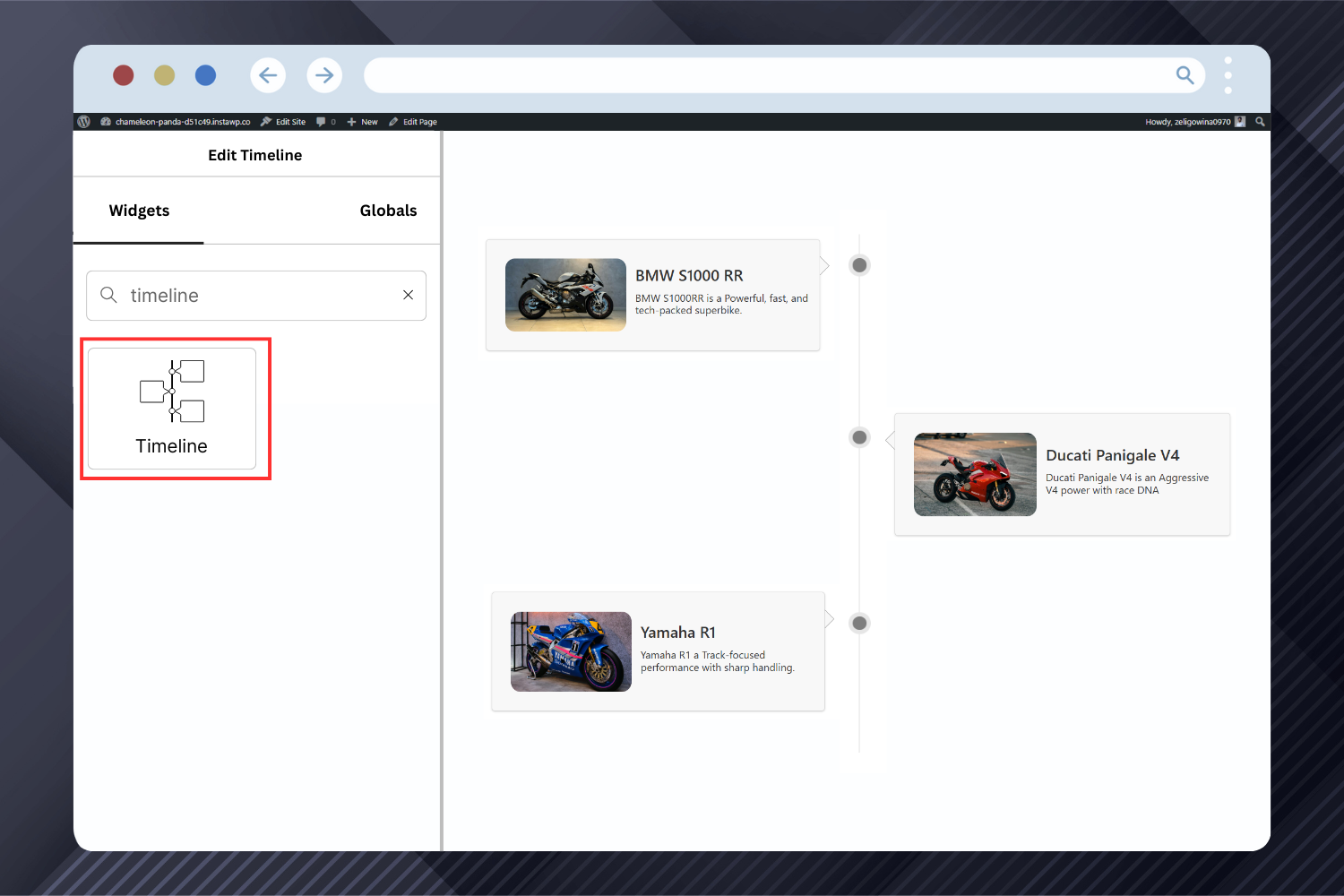Clear the widget search with the X
The height and width of the screenshot is (896, 1344).
408,295
